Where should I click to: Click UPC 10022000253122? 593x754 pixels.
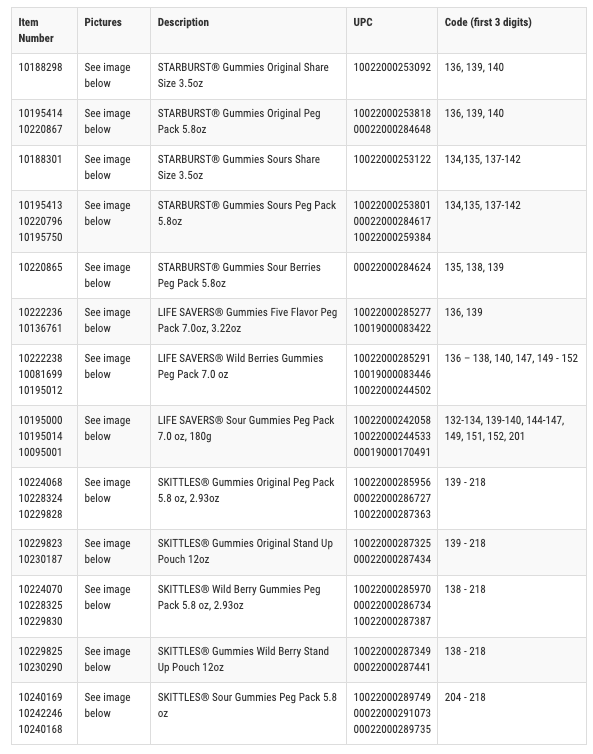[x=392, y=159]
